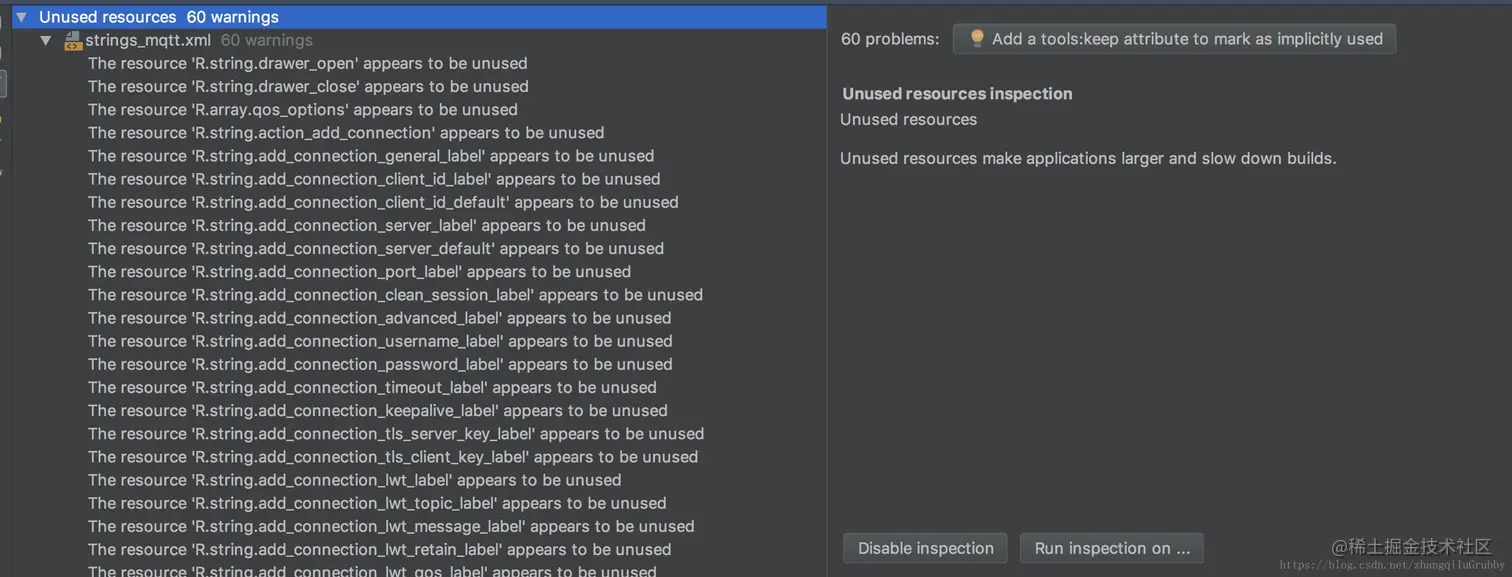Select the add_connection_password_label warning
Image resolution: width=1512 pixels, height=577 pixels.
[380, 364]
